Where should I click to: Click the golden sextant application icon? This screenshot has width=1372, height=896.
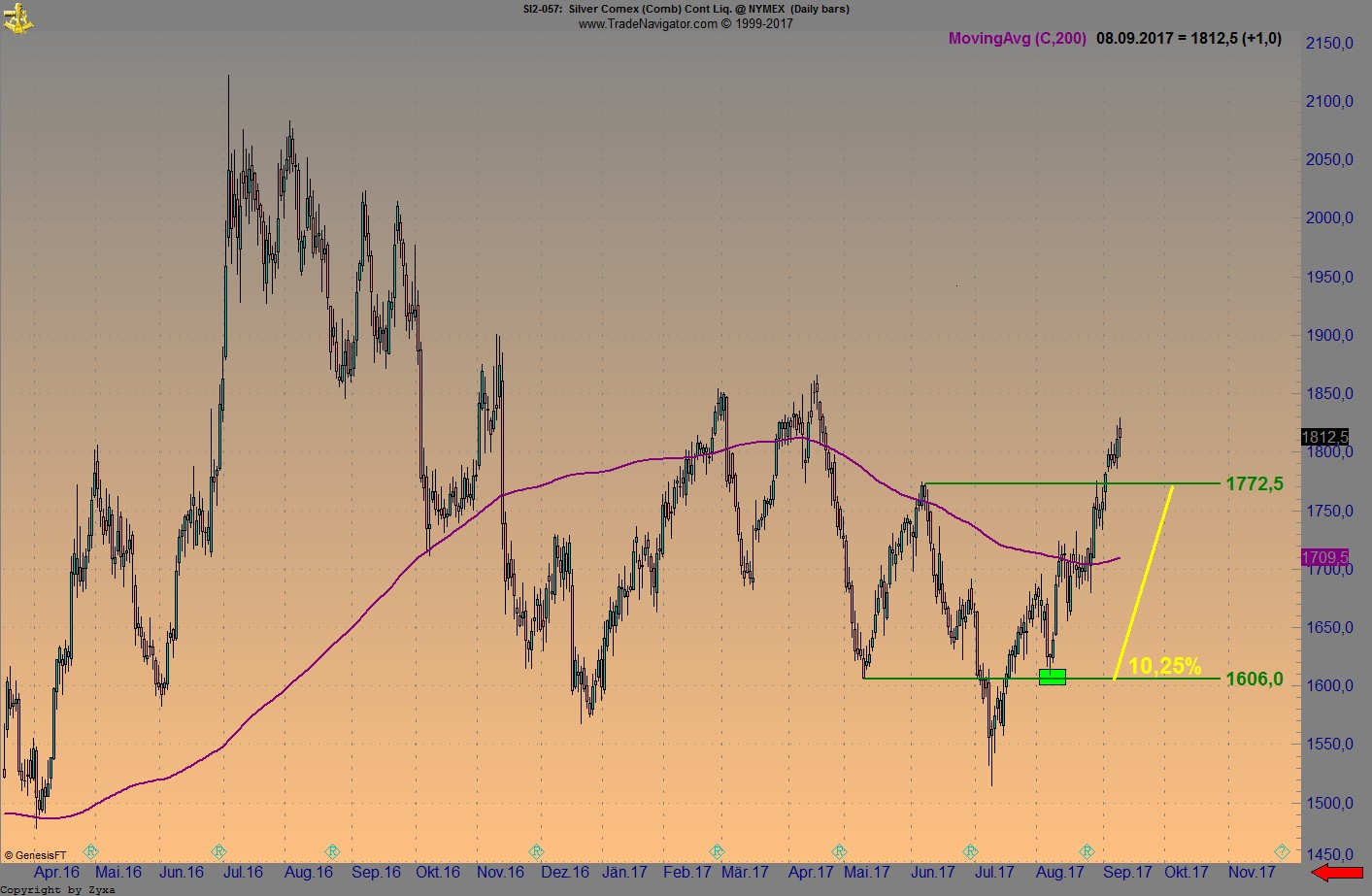coord(19,17)
